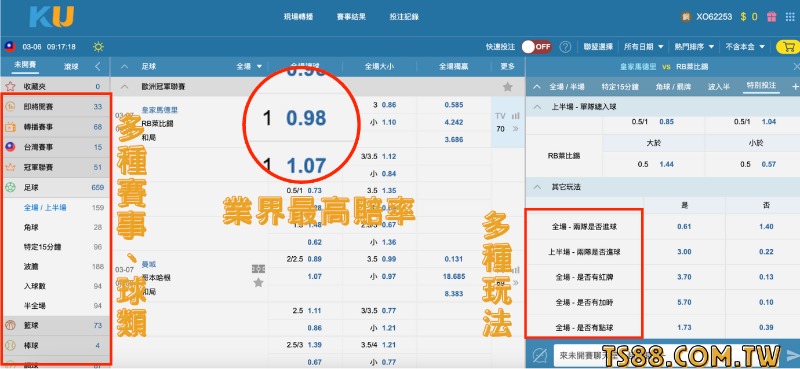
Task: Click the 籃球 basketball icon
Action: point(10,325)
